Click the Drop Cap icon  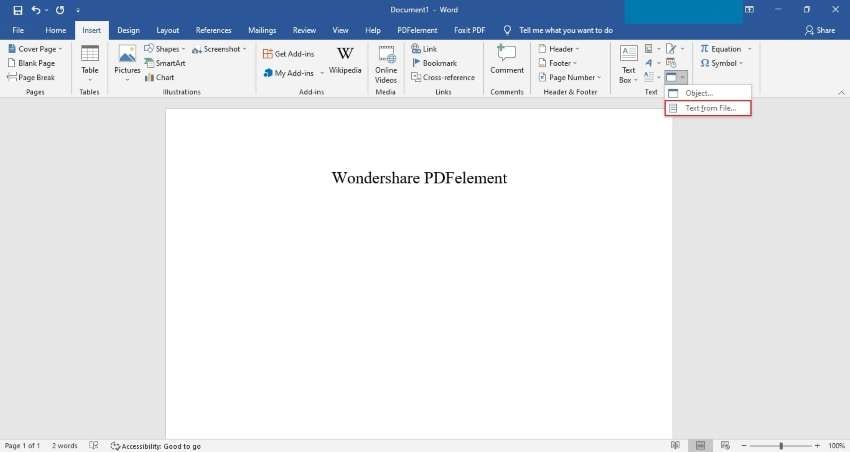pyautogui.click(x=648, y=78)
